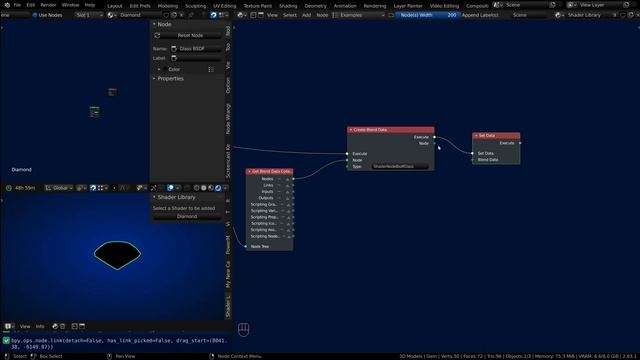Click the Blender logo icon
The image size is (640, 360).
pos(7,5)
